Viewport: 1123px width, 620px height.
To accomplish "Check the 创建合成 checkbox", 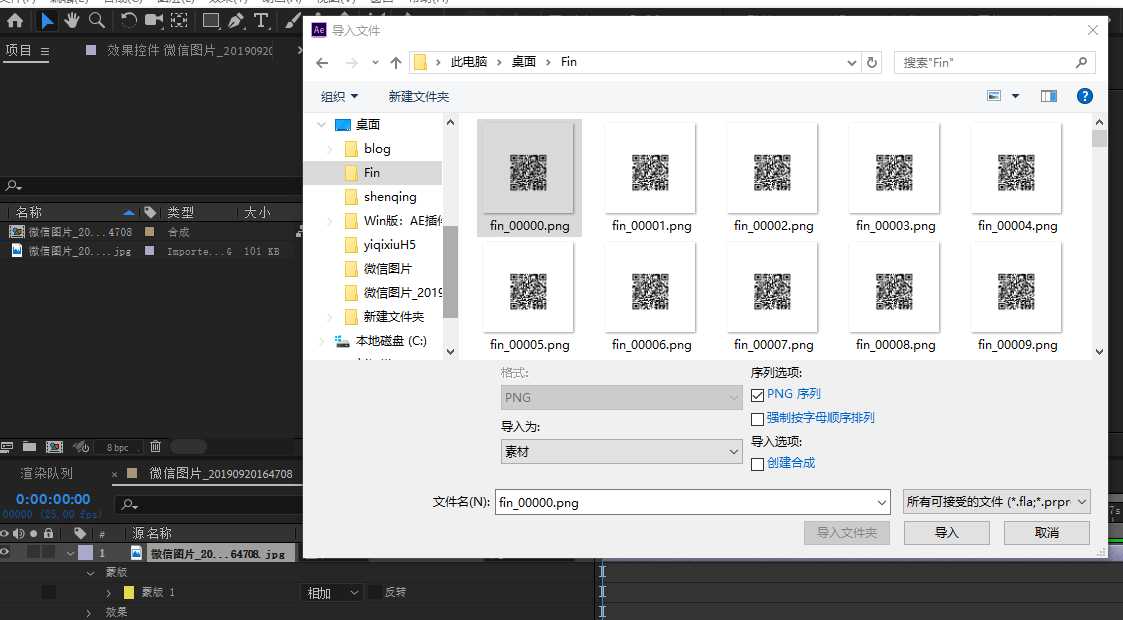I will coord(758,463).
